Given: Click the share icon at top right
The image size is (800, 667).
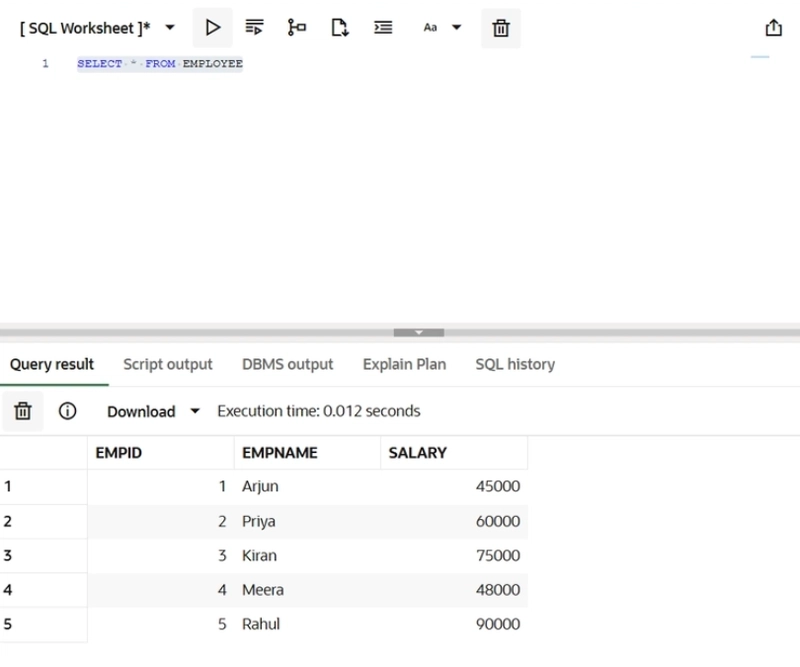Looking at the screenshot, I should (x=773, y=28).
